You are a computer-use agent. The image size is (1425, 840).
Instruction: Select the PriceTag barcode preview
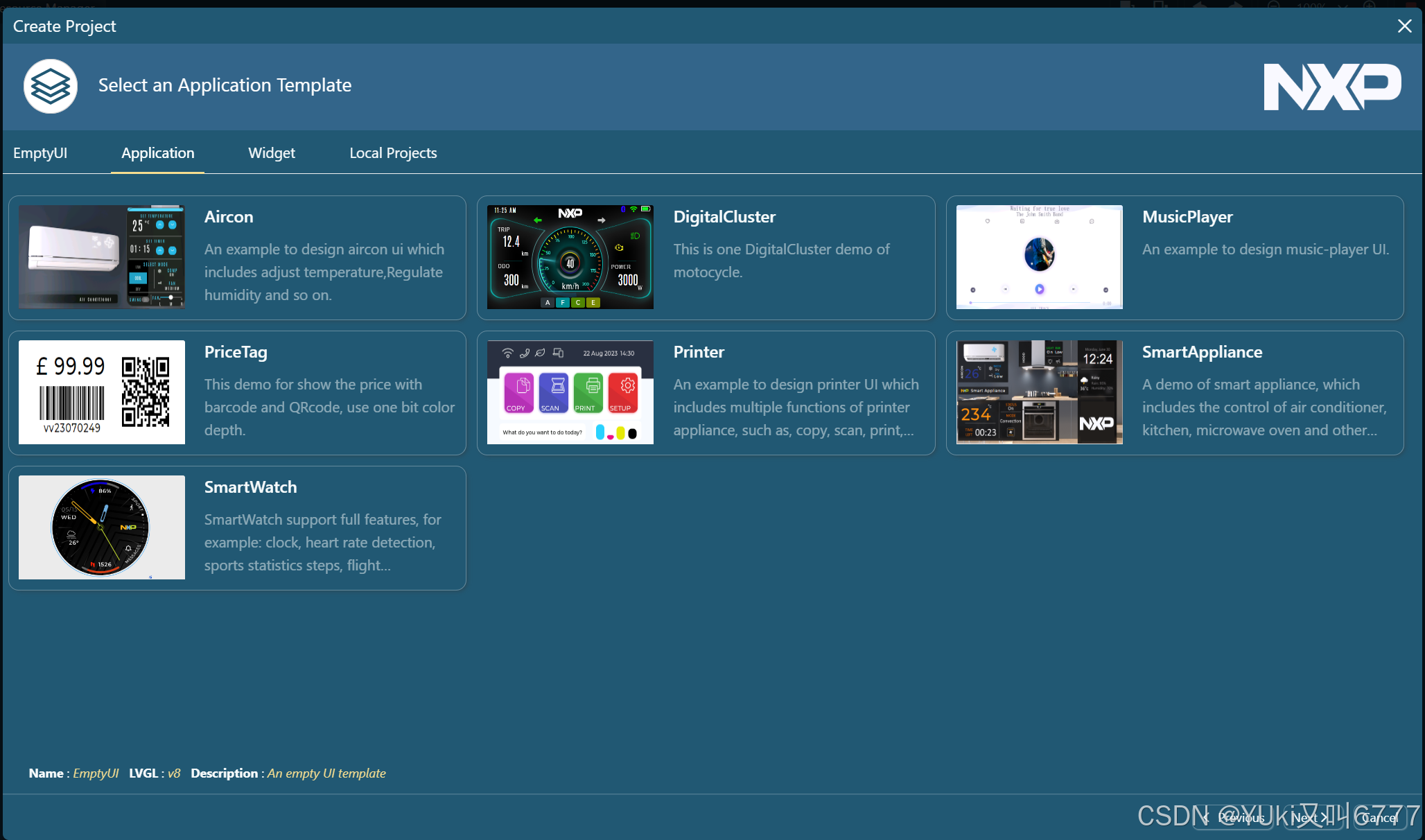102,392
